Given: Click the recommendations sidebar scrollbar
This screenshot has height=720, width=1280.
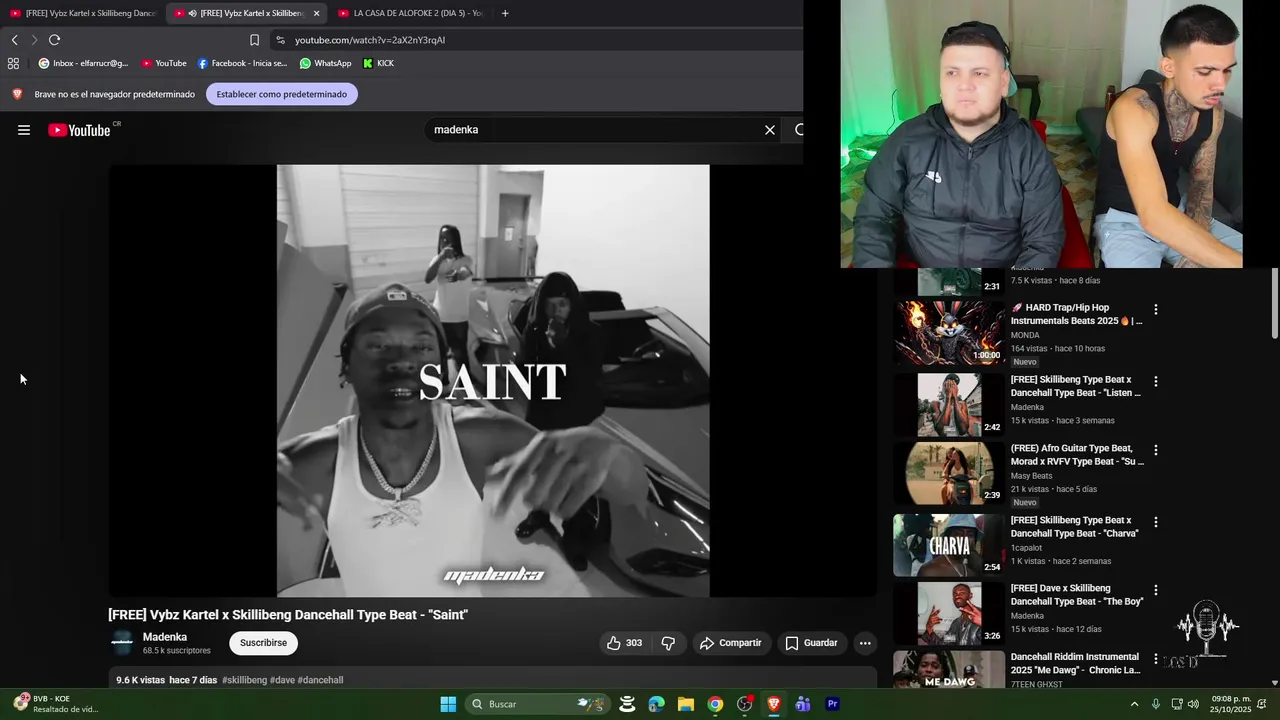Looking at the screenshot, I should point(1275,305).
